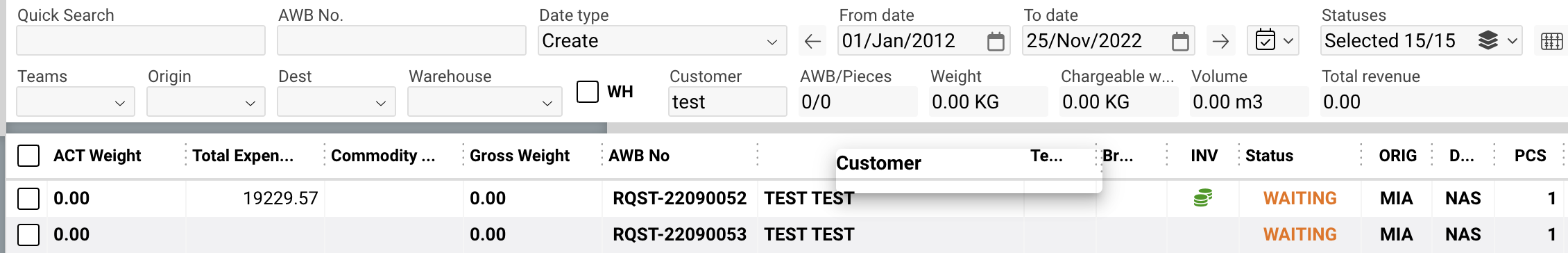The height and width of the screenshot is (253, 1568).
Task: Click the Statuses layers icon
Action: [1488, 40]
